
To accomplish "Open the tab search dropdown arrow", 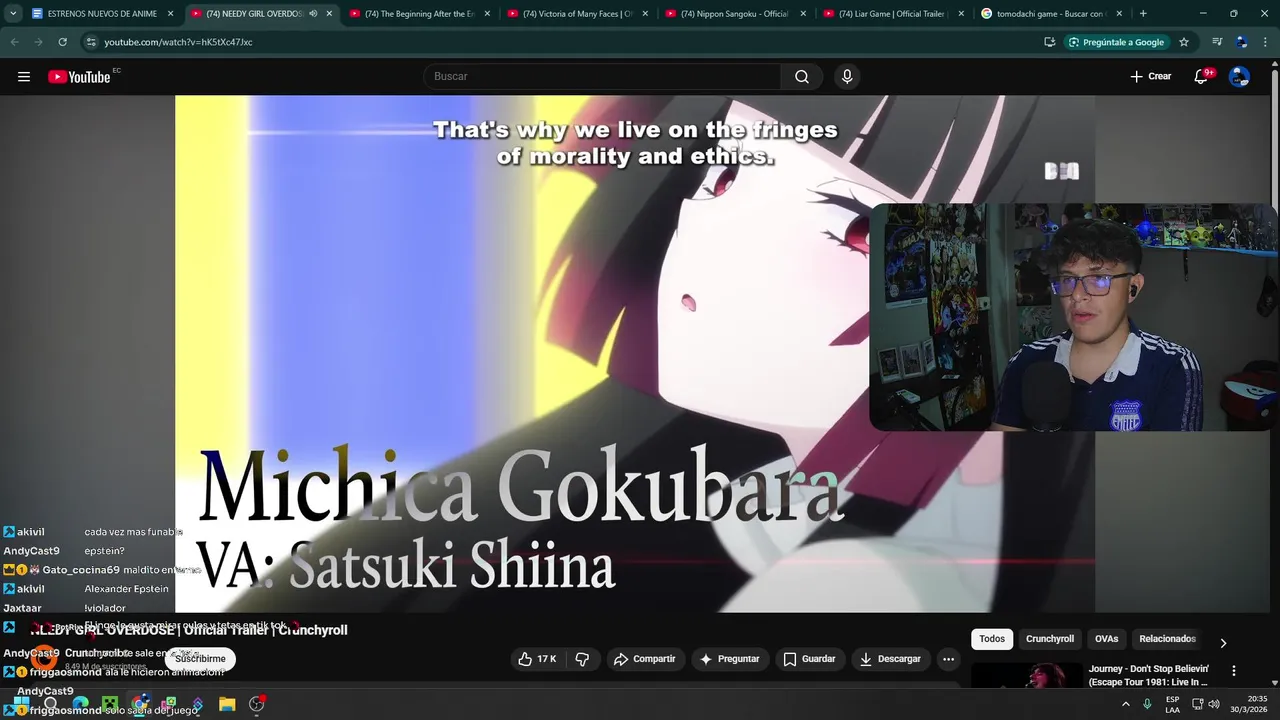I will pyautogui.click(x=12, y=14).
